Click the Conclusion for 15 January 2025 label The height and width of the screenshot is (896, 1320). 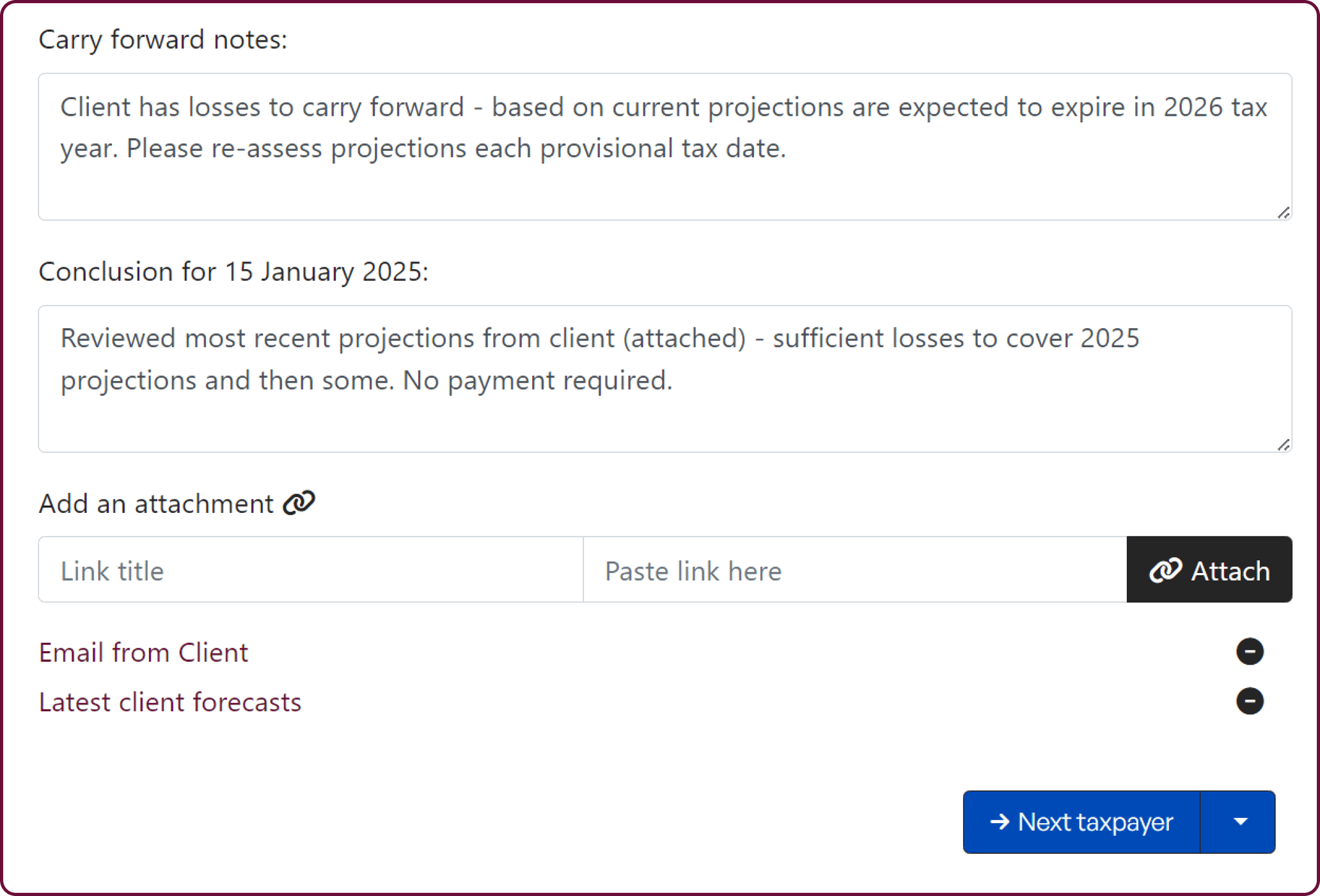(x=233, y=272)
